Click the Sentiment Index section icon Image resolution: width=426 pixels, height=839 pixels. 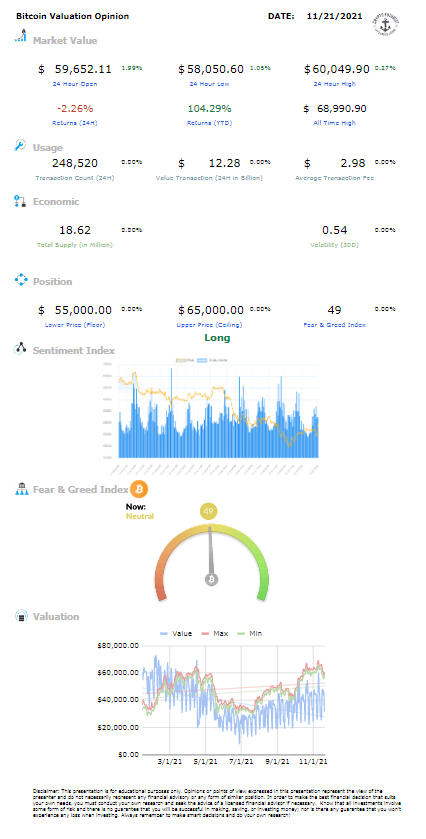pos(20,349)
